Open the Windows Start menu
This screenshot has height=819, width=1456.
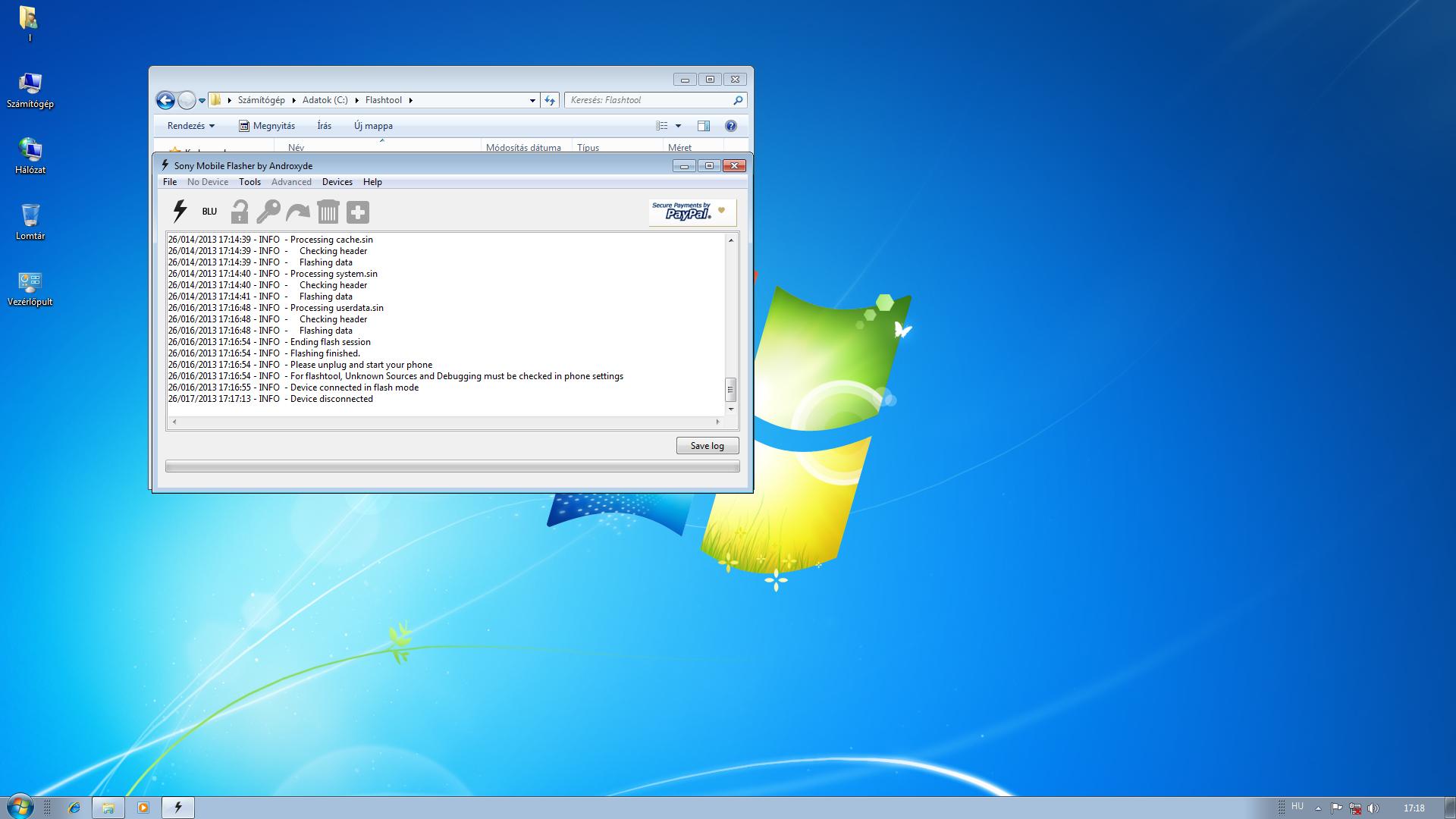point(20,807)
